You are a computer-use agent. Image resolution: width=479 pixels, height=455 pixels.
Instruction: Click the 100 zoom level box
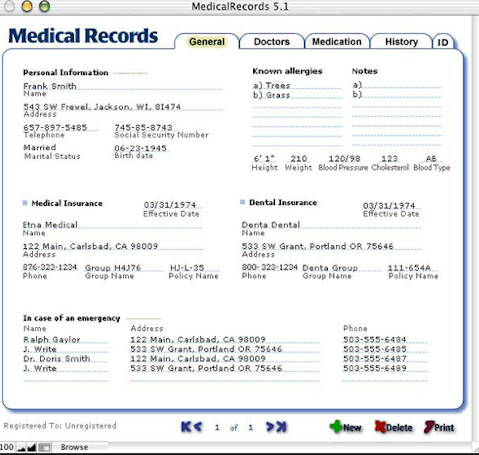click(x=7, y=447)
